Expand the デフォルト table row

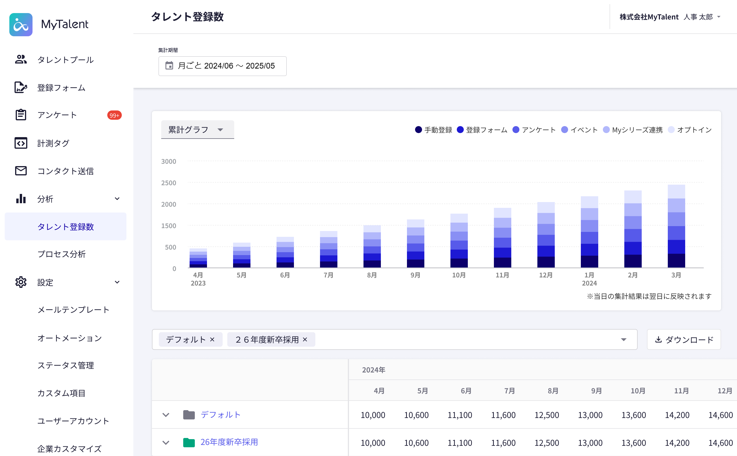pos(166,415)
